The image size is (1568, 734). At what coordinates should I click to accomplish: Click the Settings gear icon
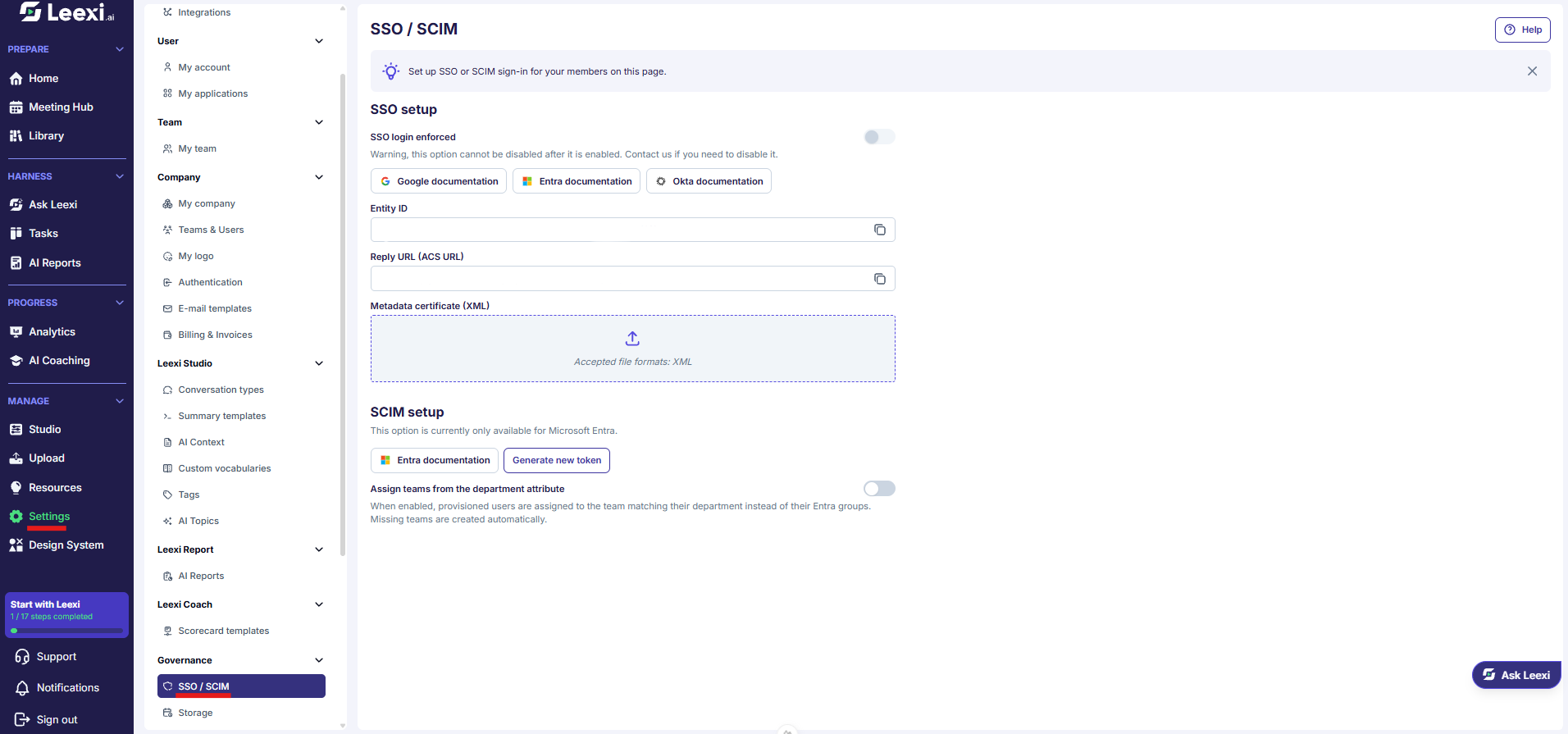[x=16, y=517]
